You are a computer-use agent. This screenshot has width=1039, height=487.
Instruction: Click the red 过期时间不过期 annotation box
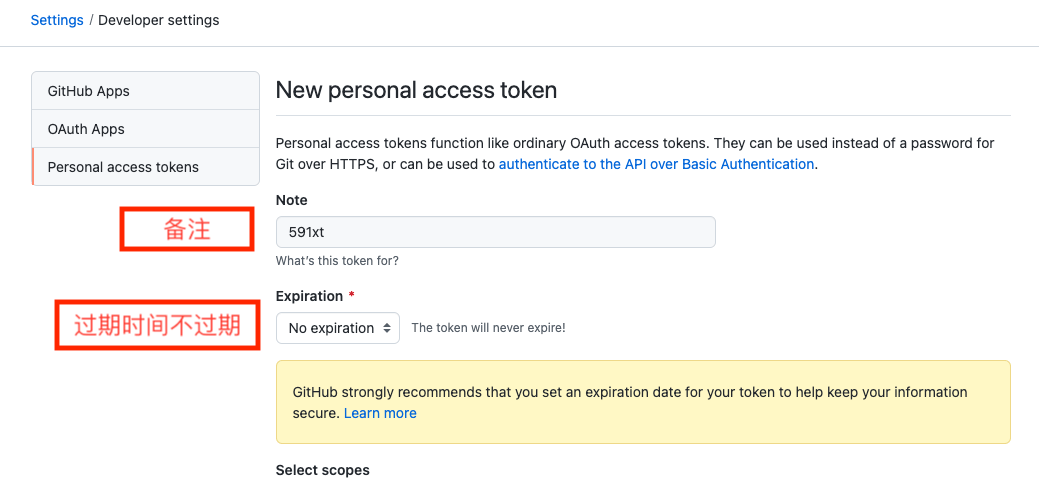[x=157, y=325]
